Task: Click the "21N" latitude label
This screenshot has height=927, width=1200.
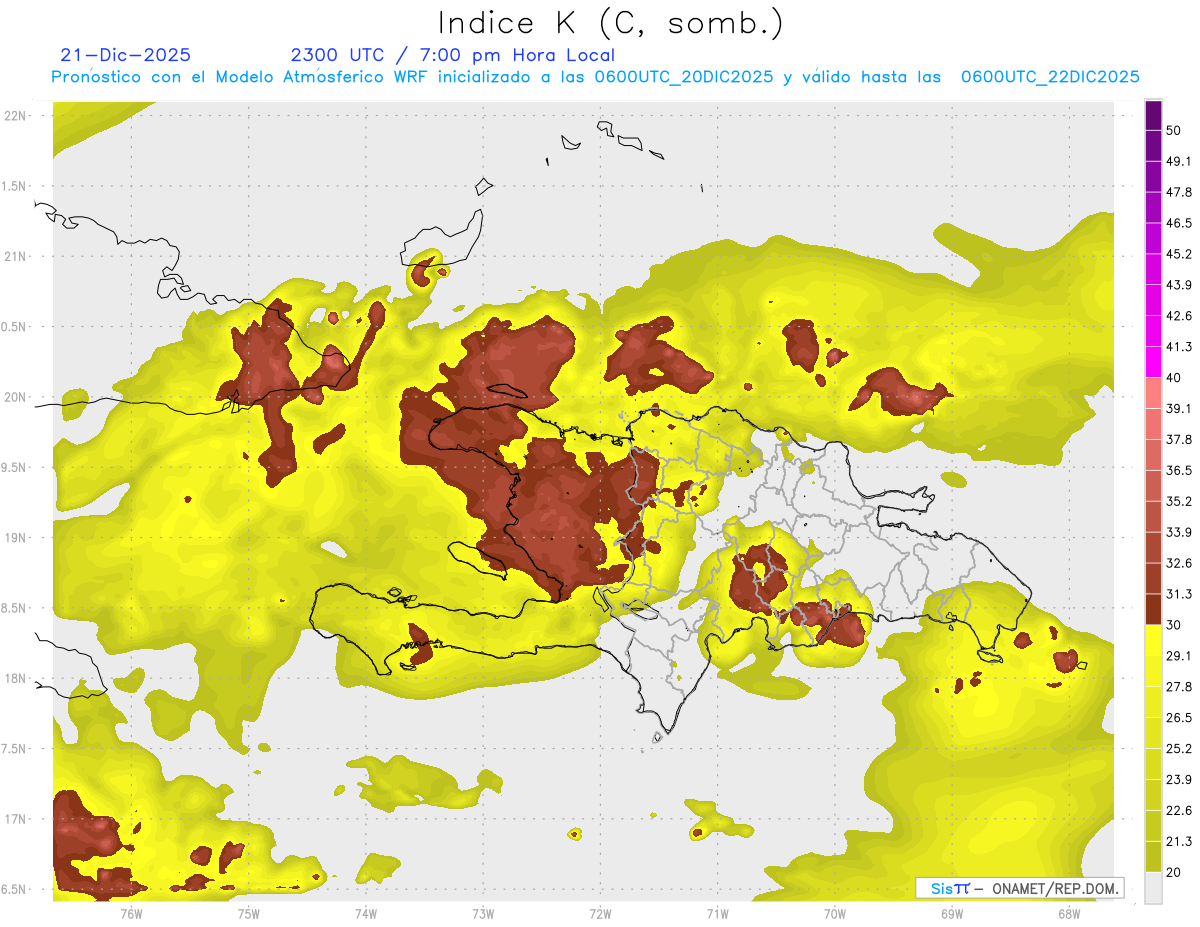Action: point(16,256)
